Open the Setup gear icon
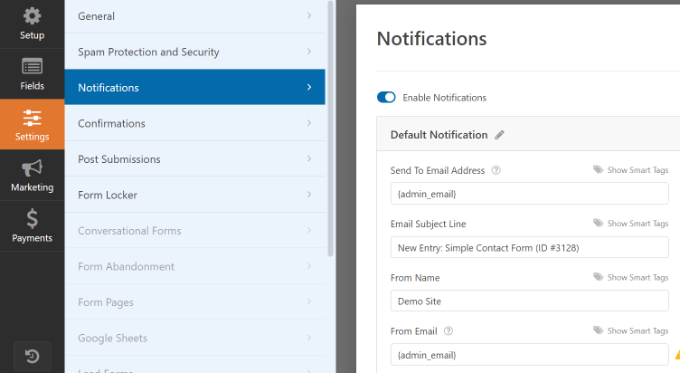 32,16
